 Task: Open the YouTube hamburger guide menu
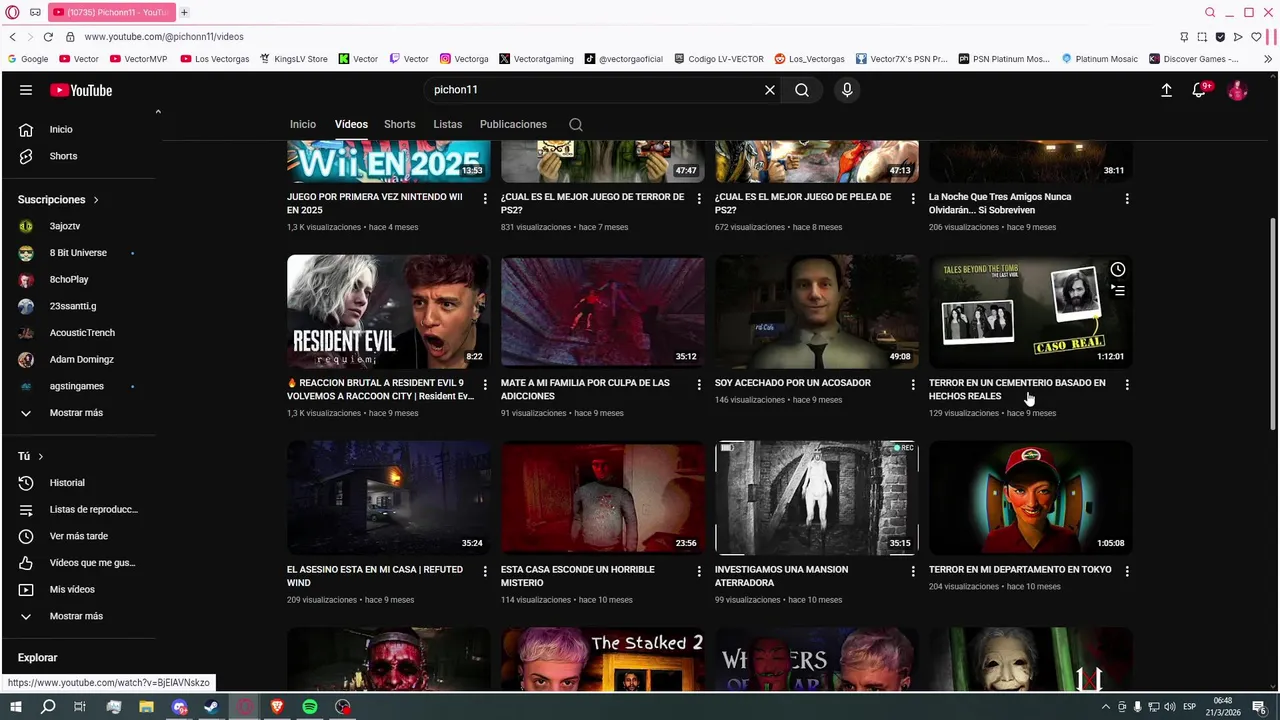(26, 90)
